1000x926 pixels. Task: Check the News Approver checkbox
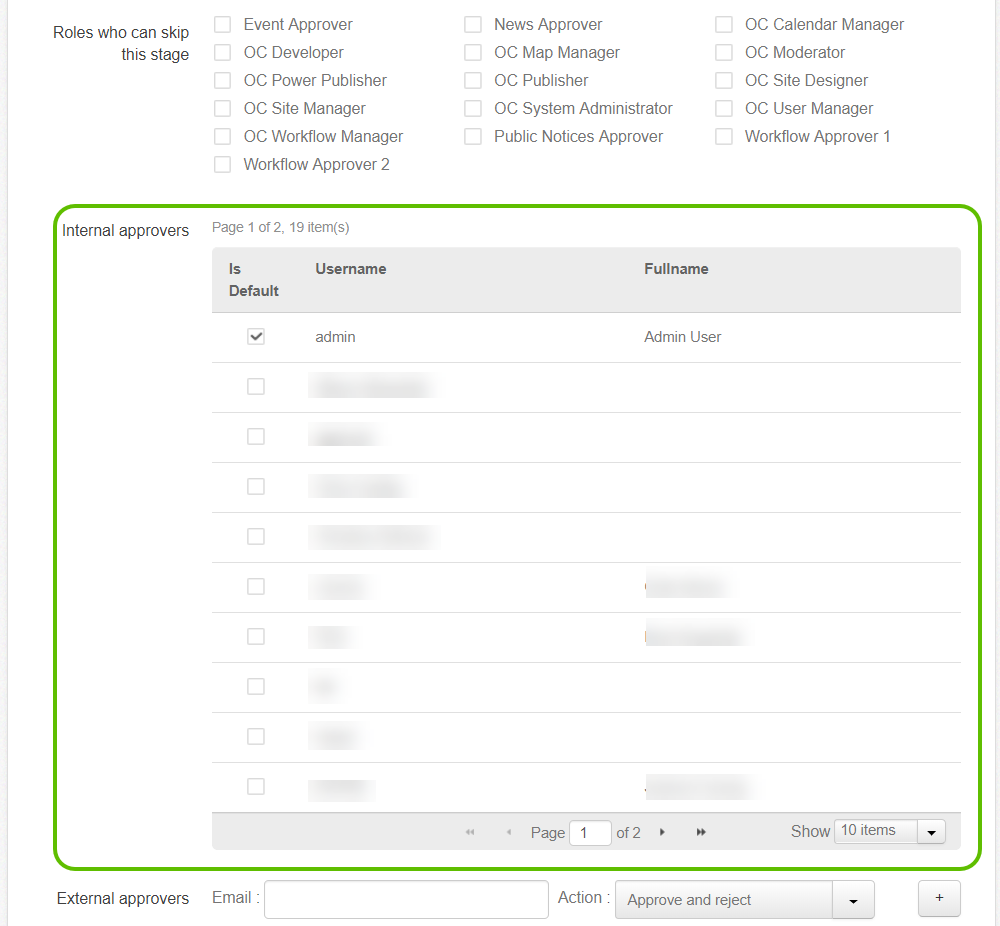(473, 24)
